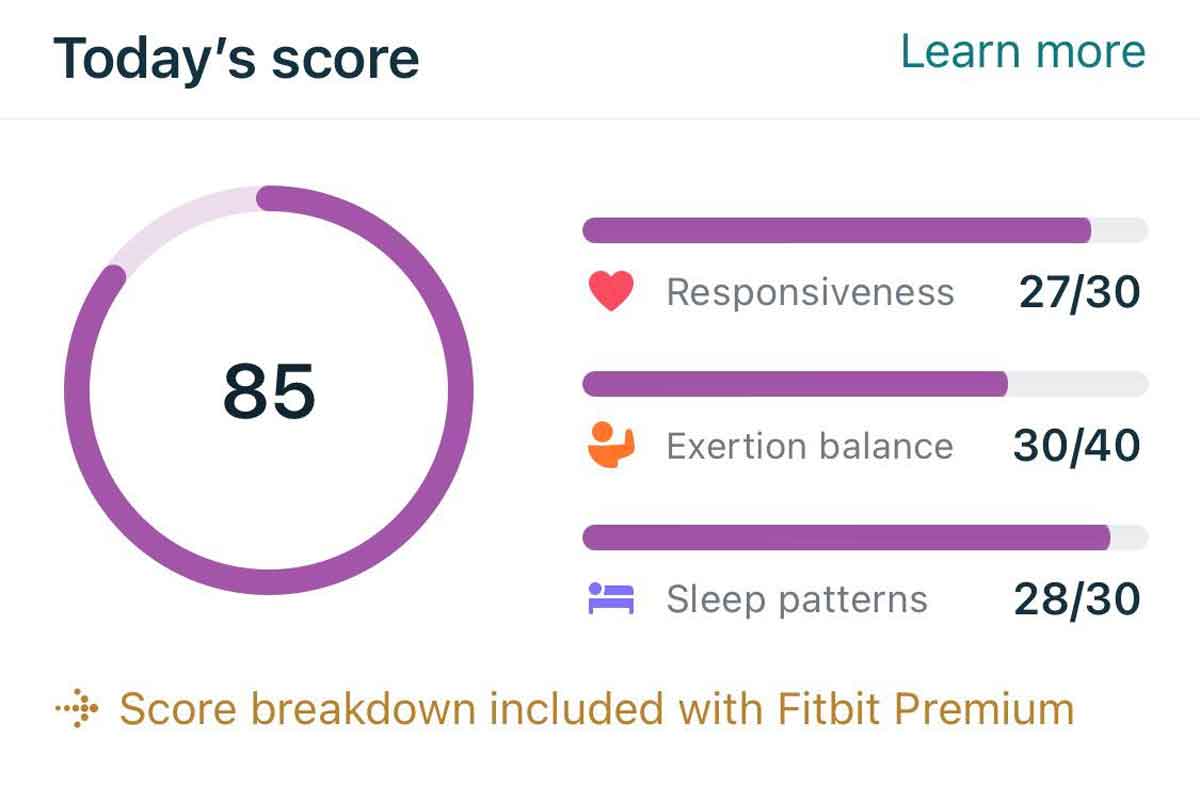Click the red heart Responsiveness icon
The width and height of the screenshot is (1200, 786).
coord(610,292)
